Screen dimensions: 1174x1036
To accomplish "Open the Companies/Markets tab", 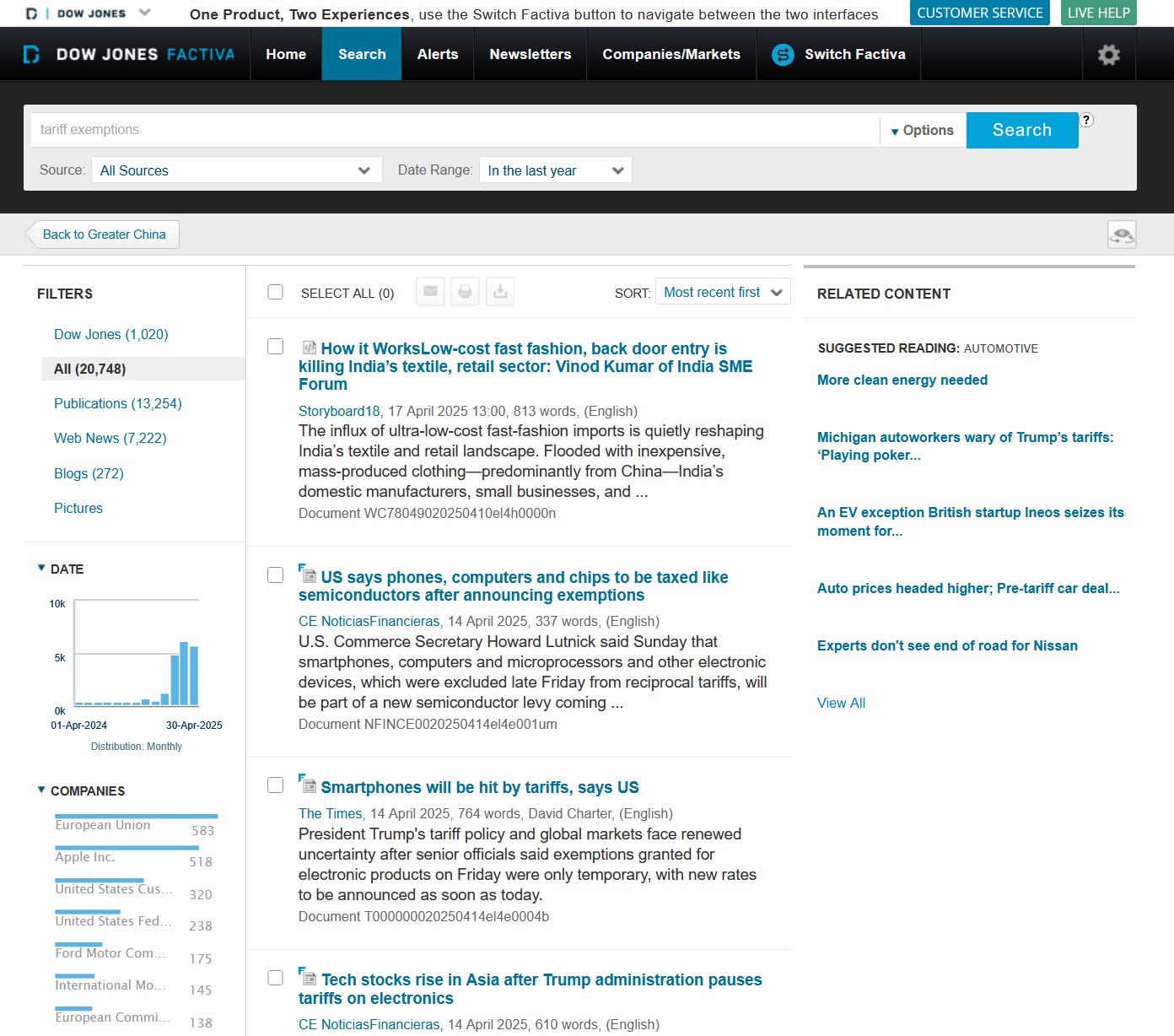I will tap(671, 55).
